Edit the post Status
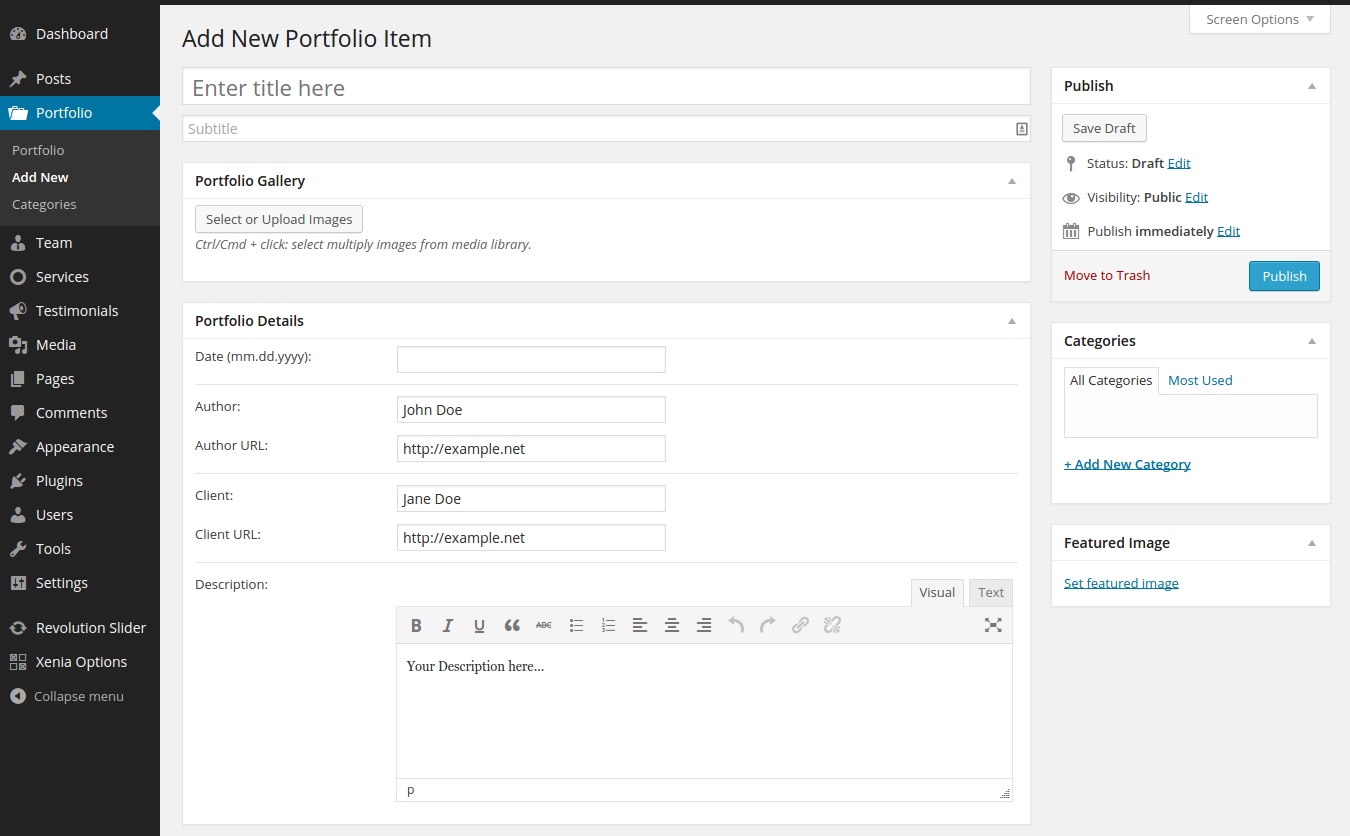This screenshot has height=836, width=1350. (x=1179, y=163)
